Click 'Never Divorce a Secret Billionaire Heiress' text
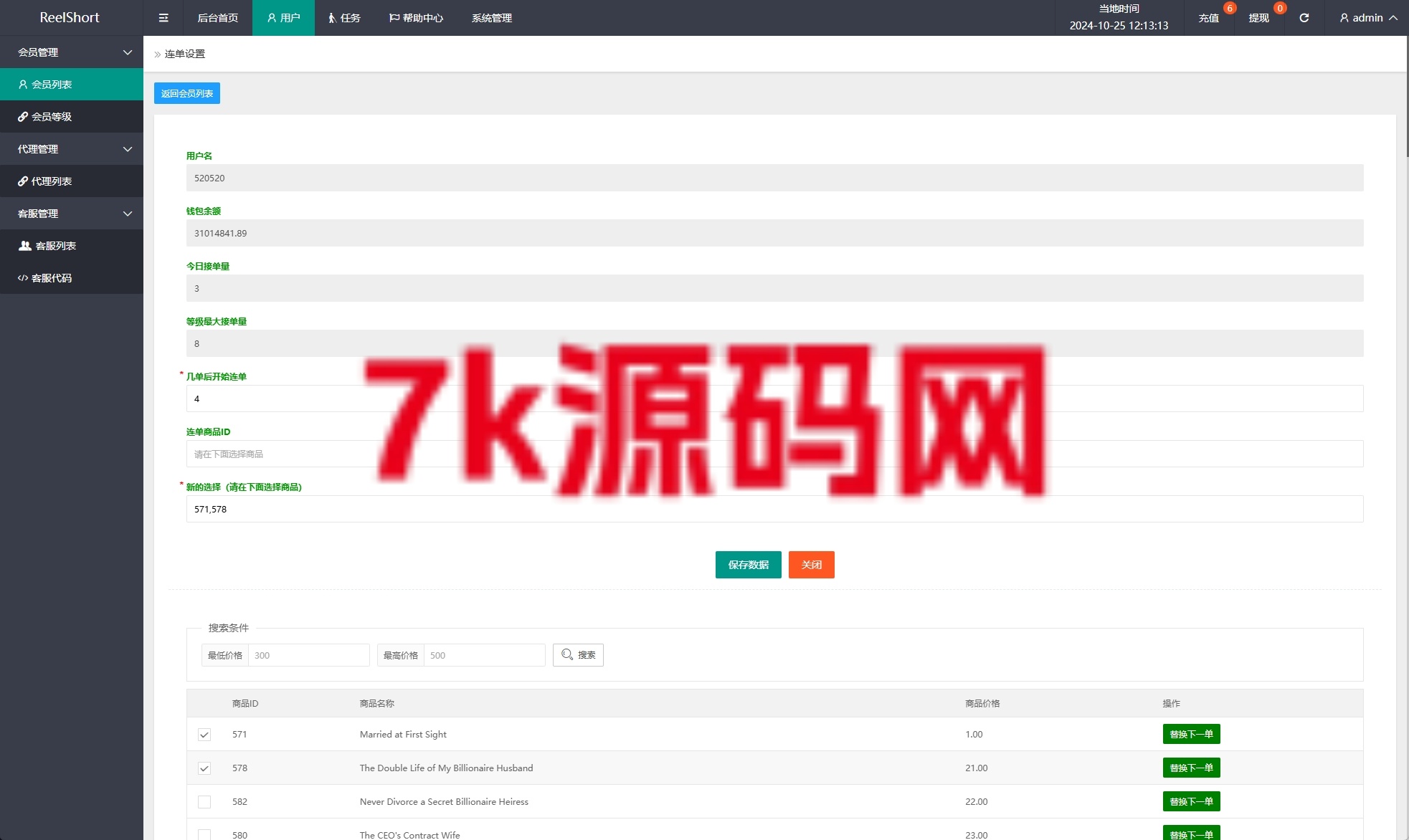The width and height of the screenshot is (1409, 840). [x=444, y=802]
